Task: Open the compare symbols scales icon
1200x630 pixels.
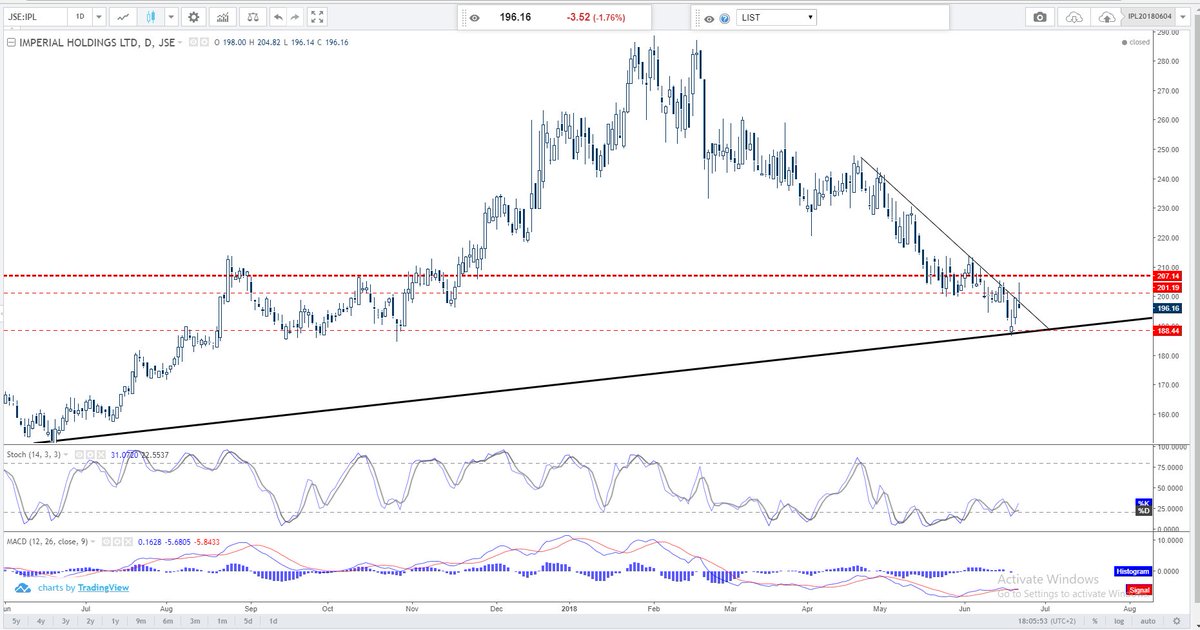Action: 251,17
